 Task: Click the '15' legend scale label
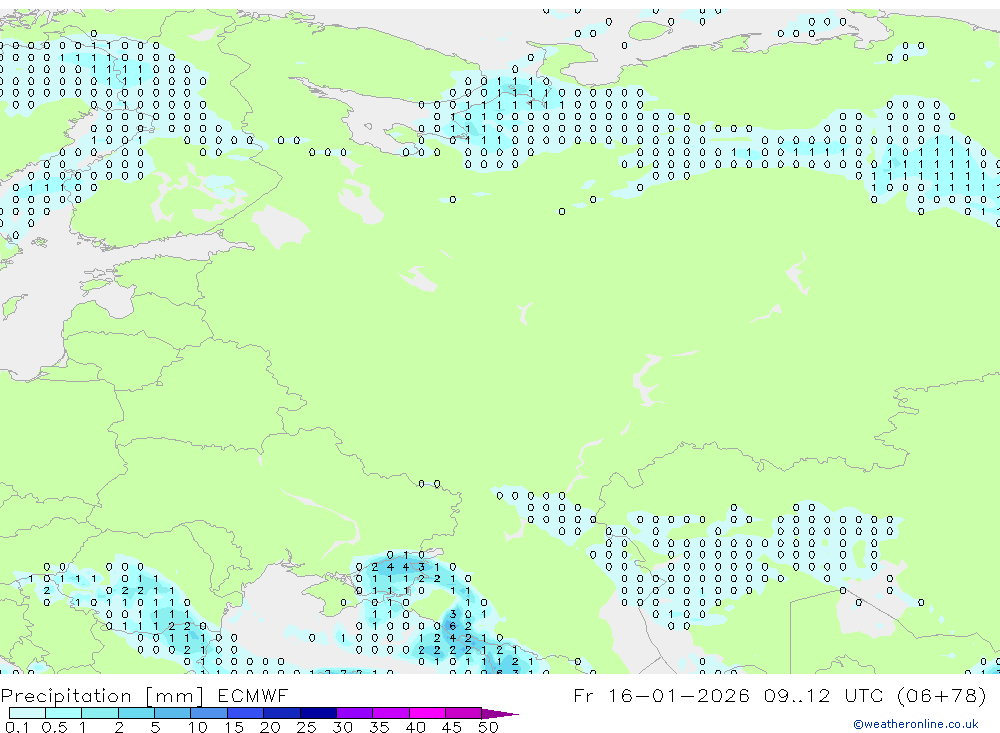(234, 727)
